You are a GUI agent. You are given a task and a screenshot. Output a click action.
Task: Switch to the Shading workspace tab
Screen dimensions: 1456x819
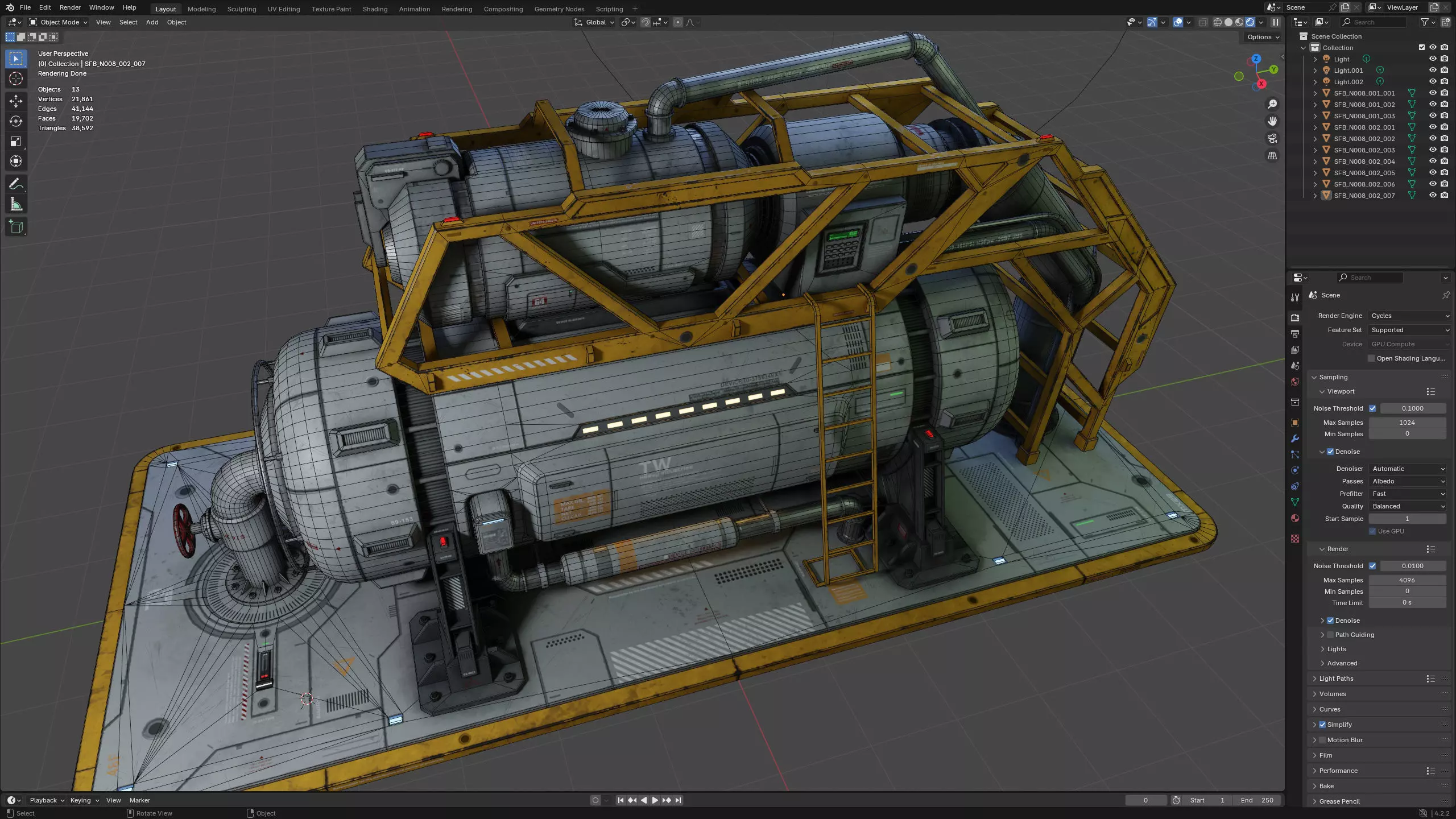tap(375, 9)
